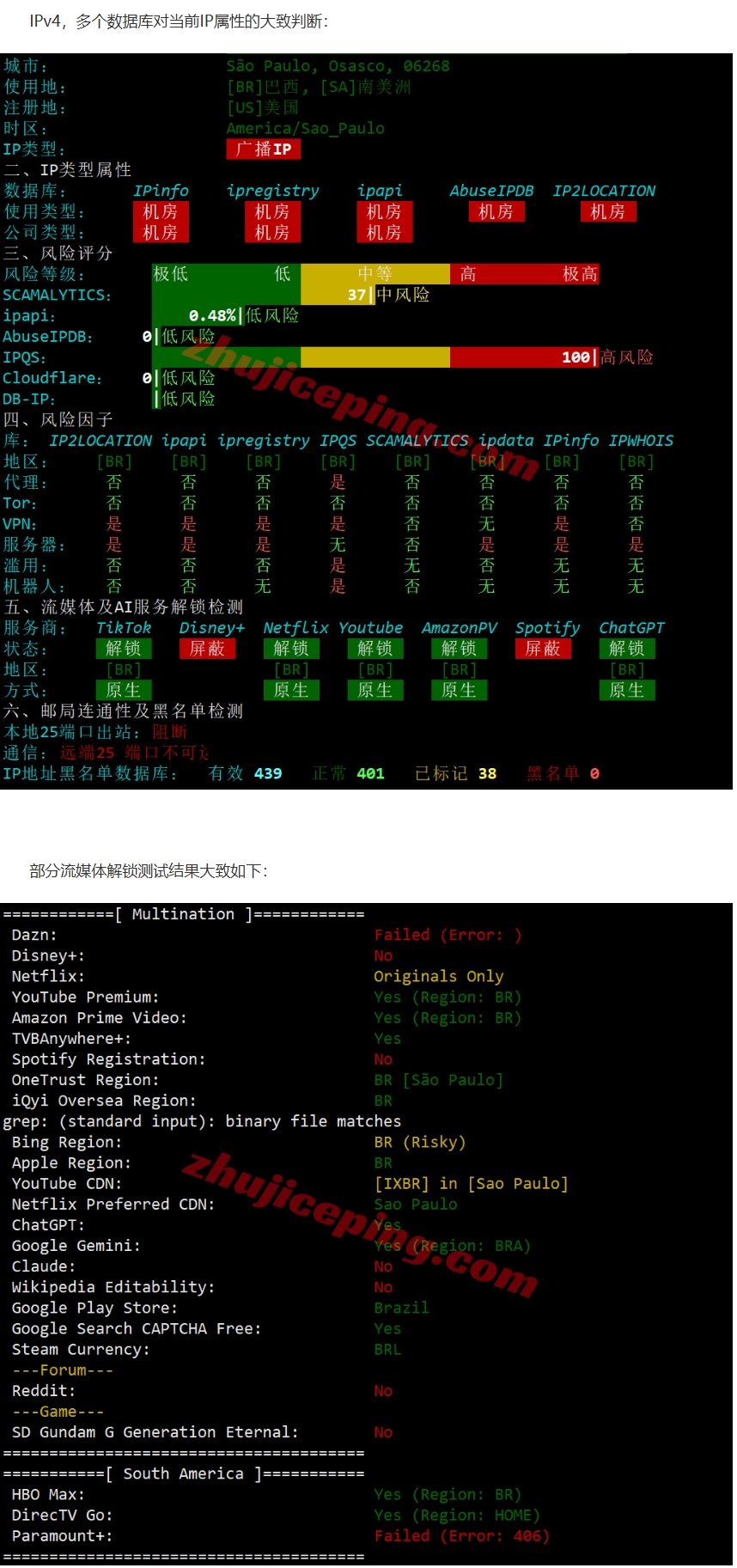Click the 五、流媒体及AI服务解锁检测 heading

pos(124,607)
